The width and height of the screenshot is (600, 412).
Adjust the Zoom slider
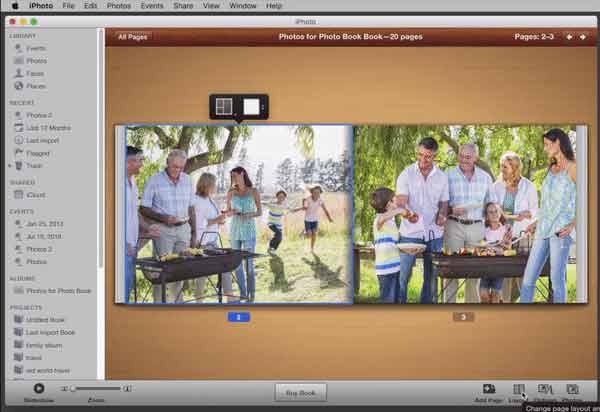point(96,389)
